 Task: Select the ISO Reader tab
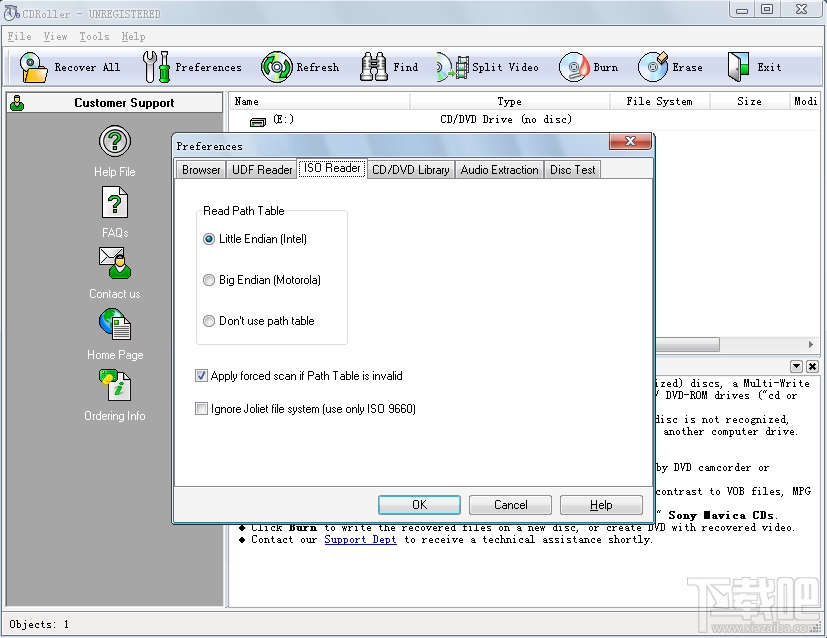click(x=332, y=168)
